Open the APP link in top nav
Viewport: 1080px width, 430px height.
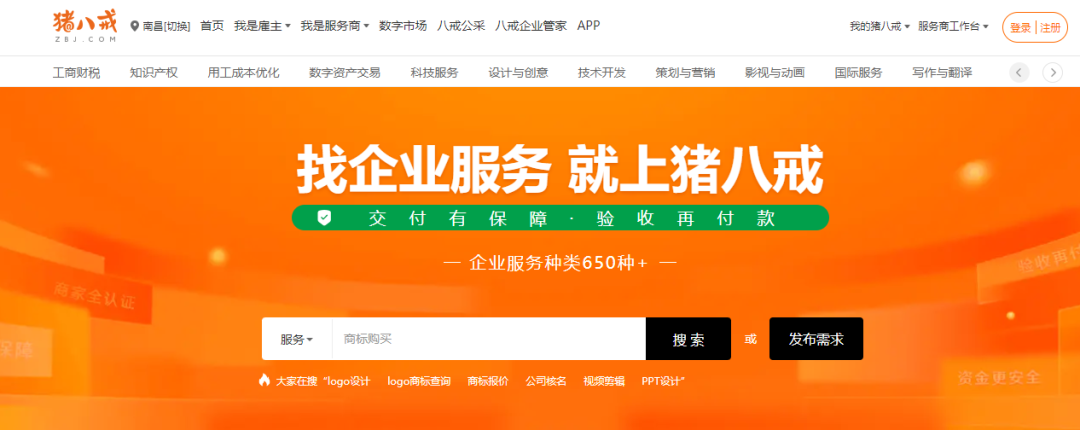click(x=588, y=25)
